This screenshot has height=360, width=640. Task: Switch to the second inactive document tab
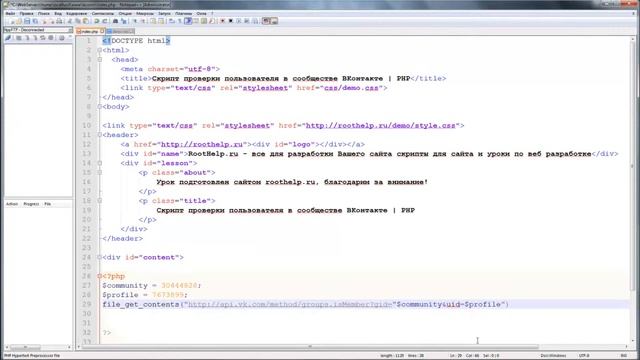pyautogui.click(x=120, y=31)
